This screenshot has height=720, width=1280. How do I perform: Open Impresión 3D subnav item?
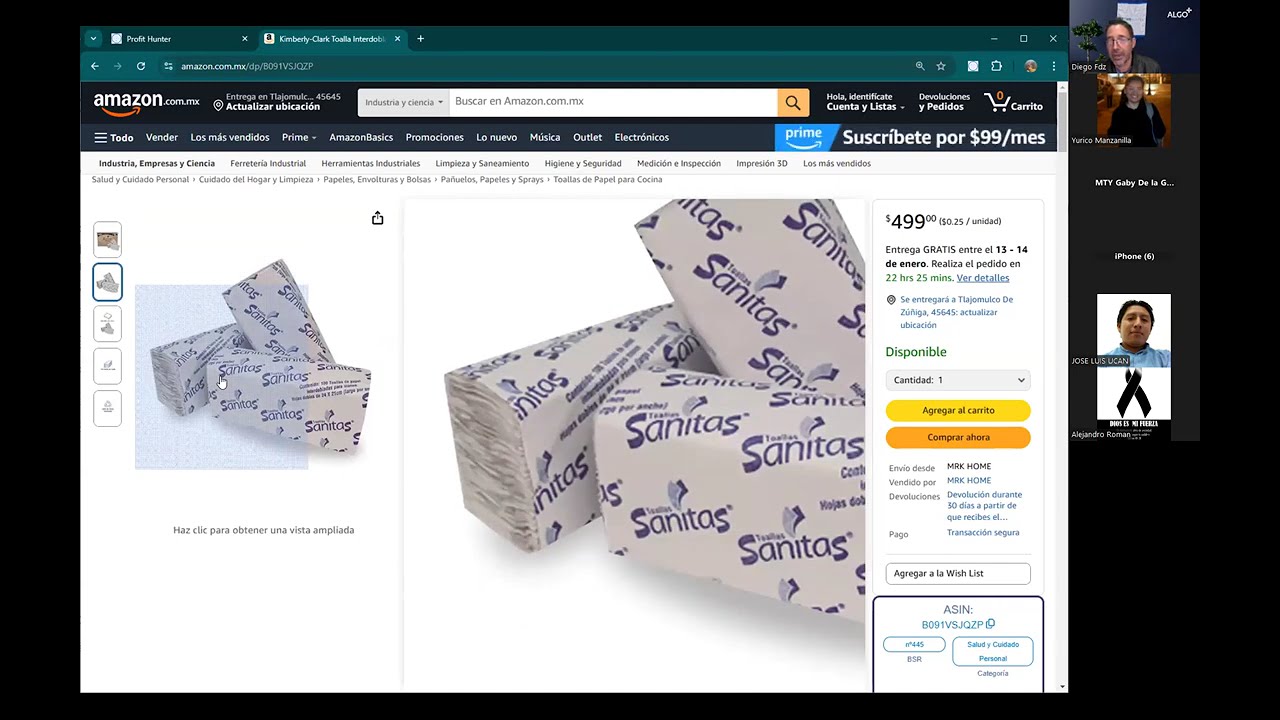(762, 163)
